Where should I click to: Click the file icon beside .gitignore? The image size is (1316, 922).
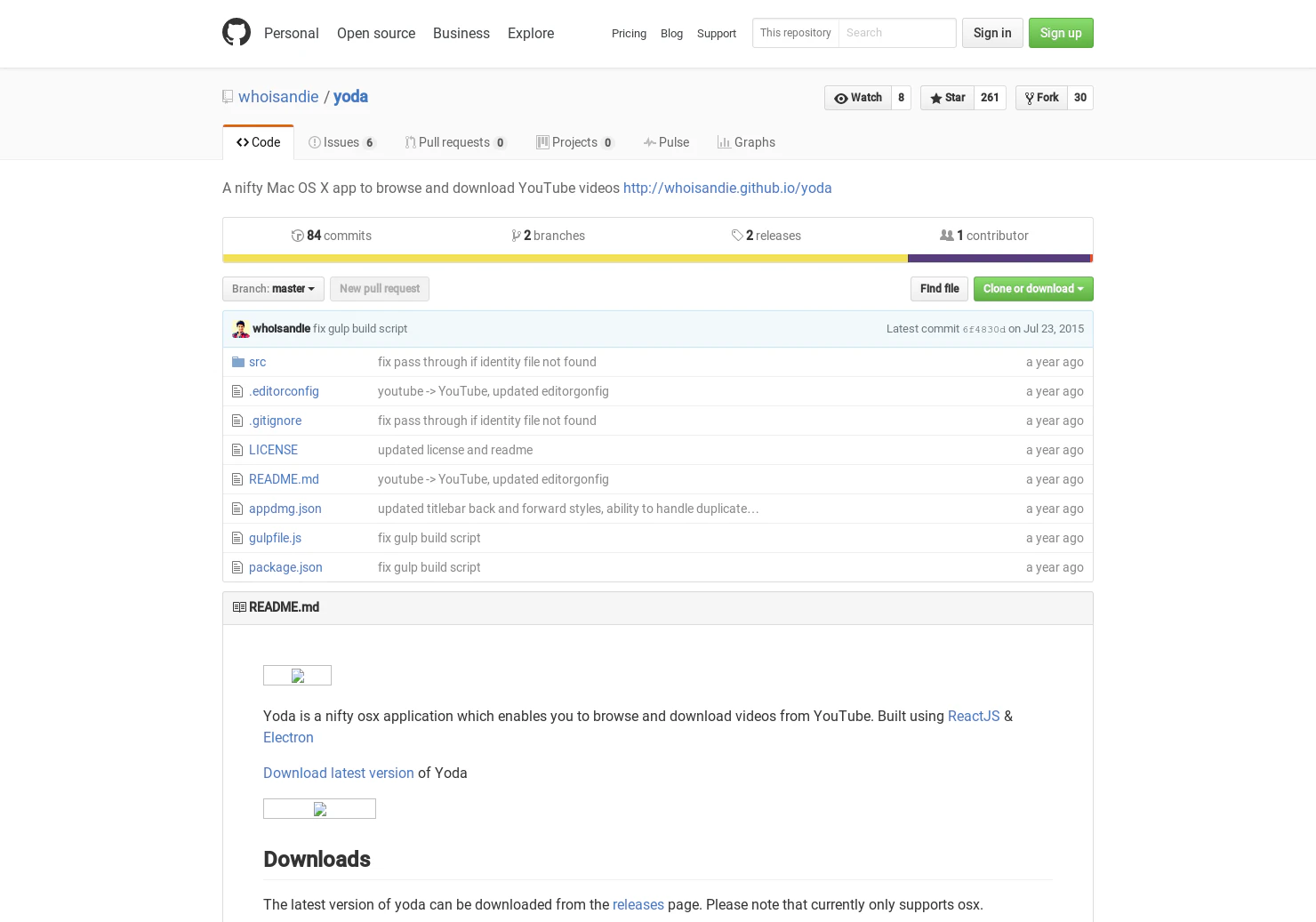point(237,421)
